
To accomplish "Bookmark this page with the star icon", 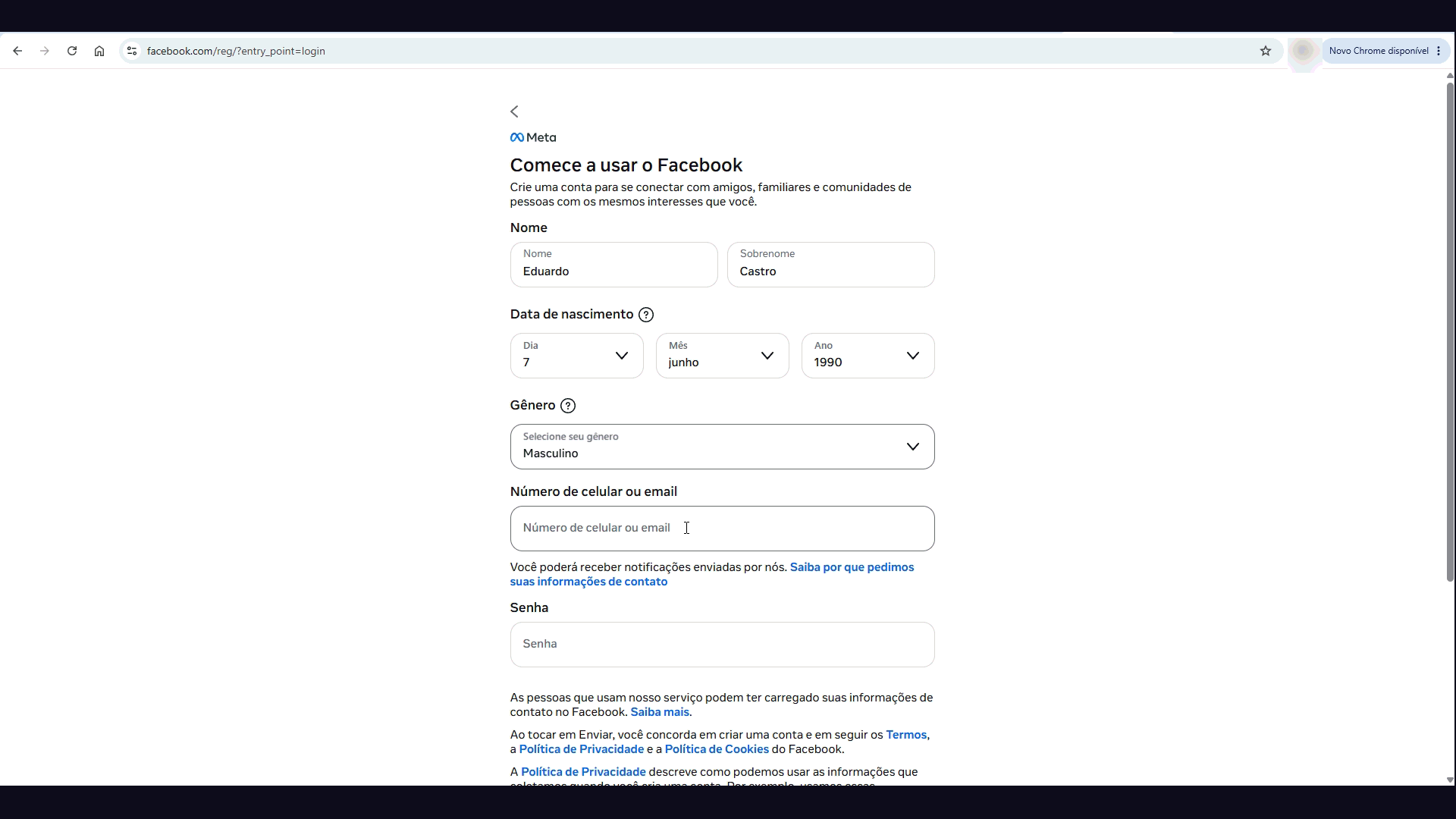I will pos(1266,51).
